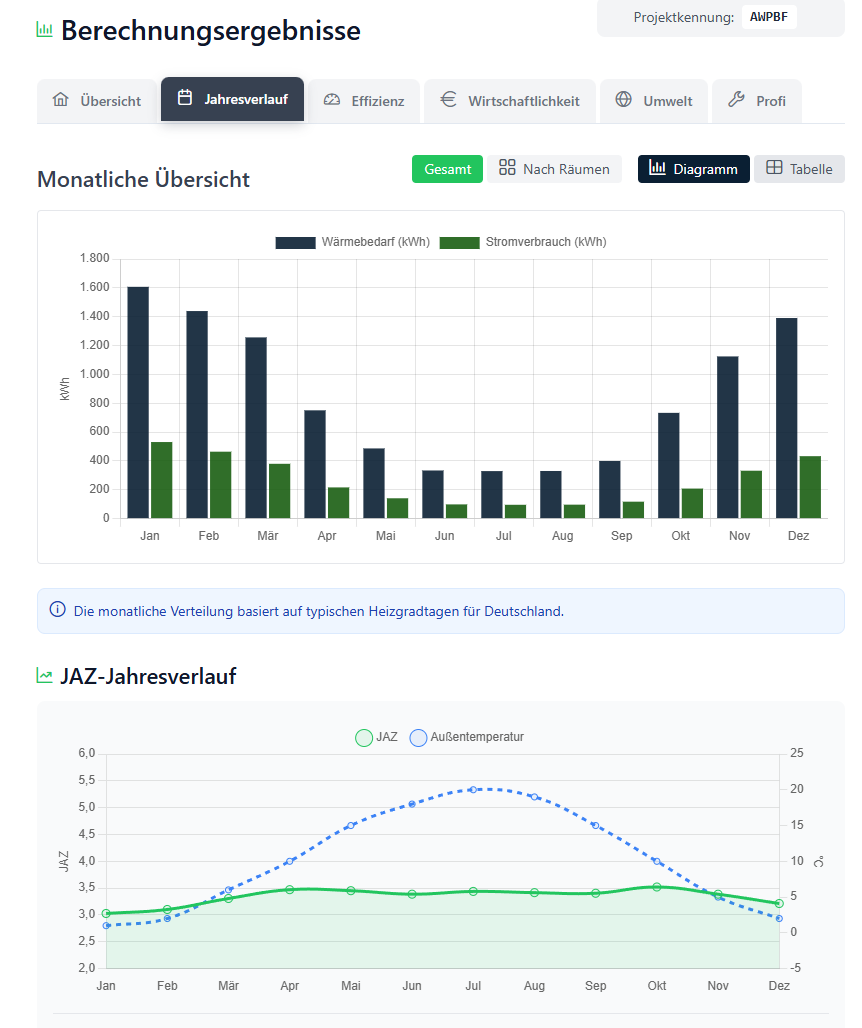862x1028 pixels.
Task: Hide the JAZ line via legend
Action: pos(377,737)
